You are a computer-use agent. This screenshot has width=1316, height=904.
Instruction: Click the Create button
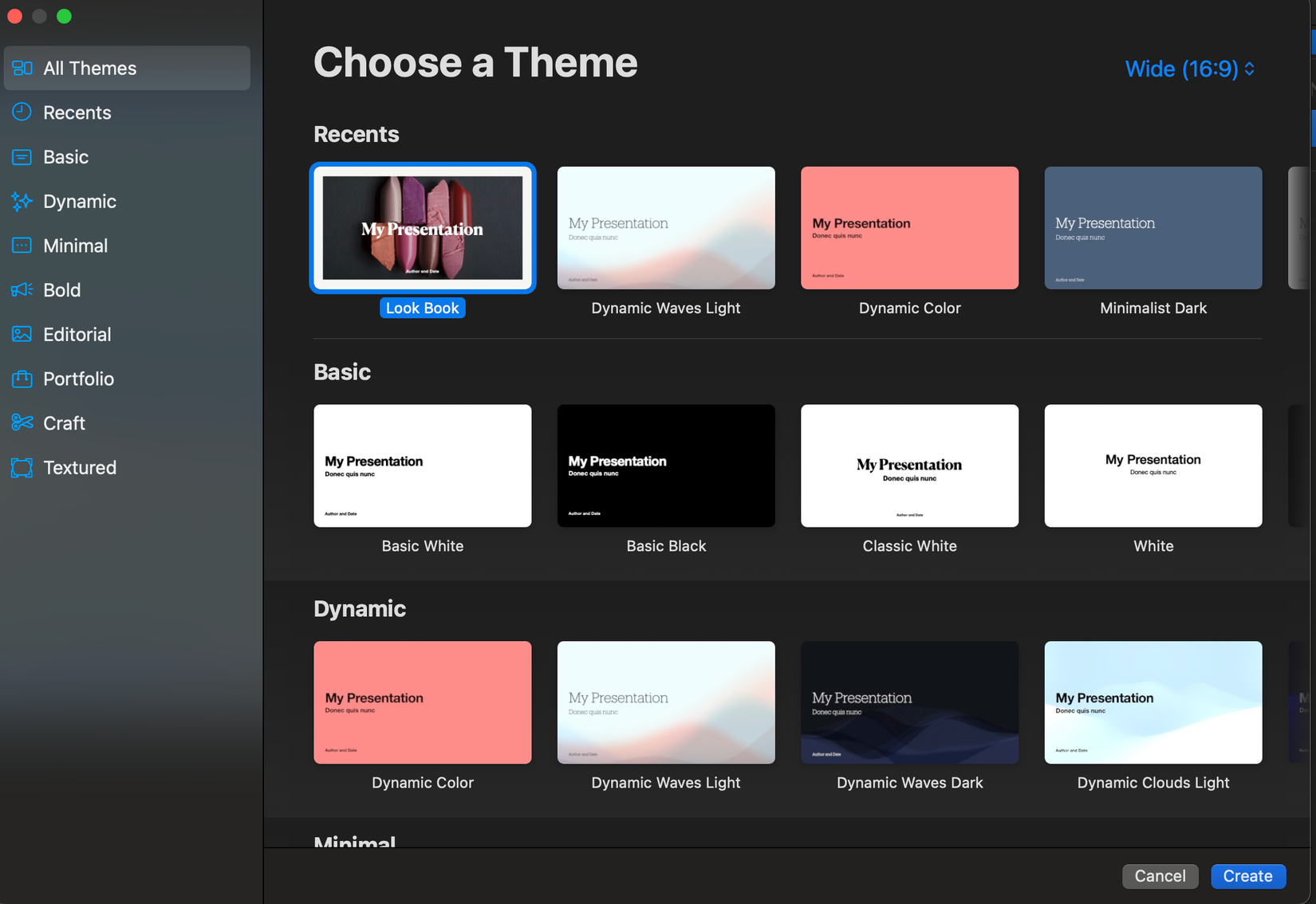[x=1247, y=876]
